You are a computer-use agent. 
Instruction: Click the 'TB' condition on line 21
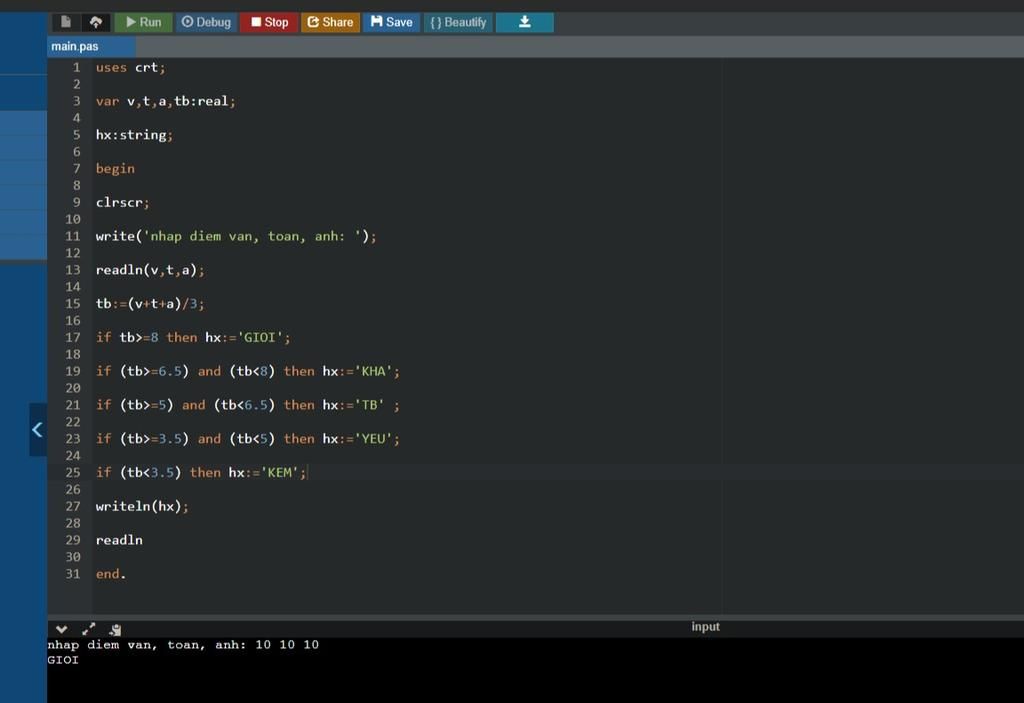click(x=248, y=405)
